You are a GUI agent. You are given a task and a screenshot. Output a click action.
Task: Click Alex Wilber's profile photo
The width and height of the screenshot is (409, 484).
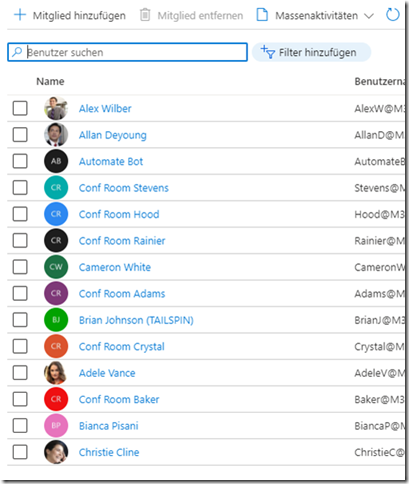56,108
